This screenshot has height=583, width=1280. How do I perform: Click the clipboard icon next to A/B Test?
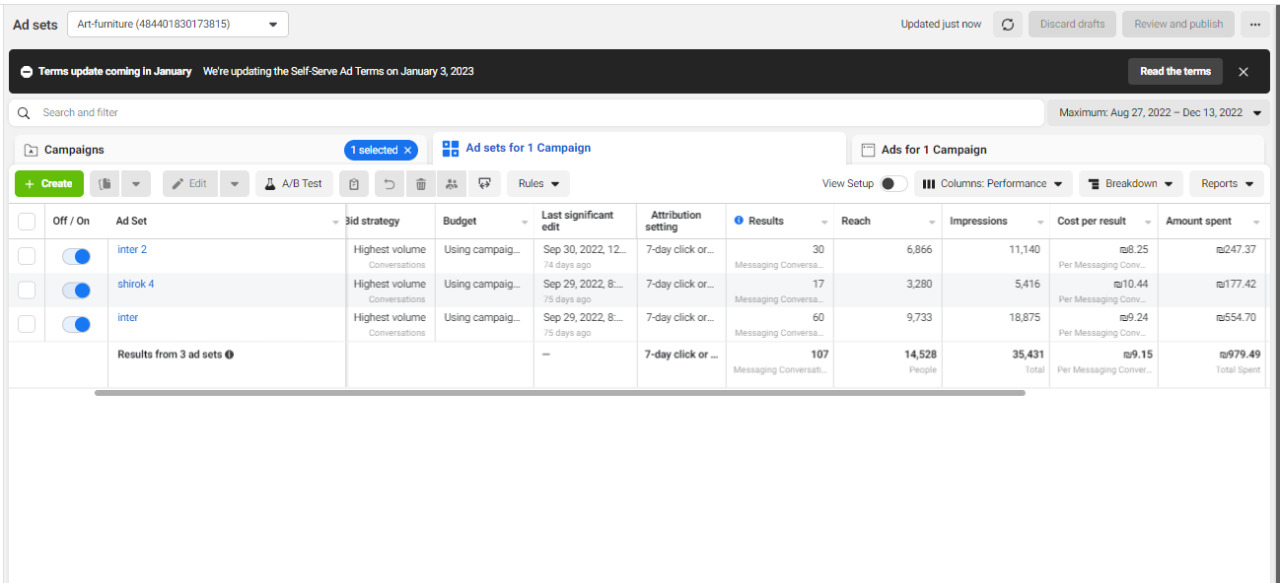(353, 184)
